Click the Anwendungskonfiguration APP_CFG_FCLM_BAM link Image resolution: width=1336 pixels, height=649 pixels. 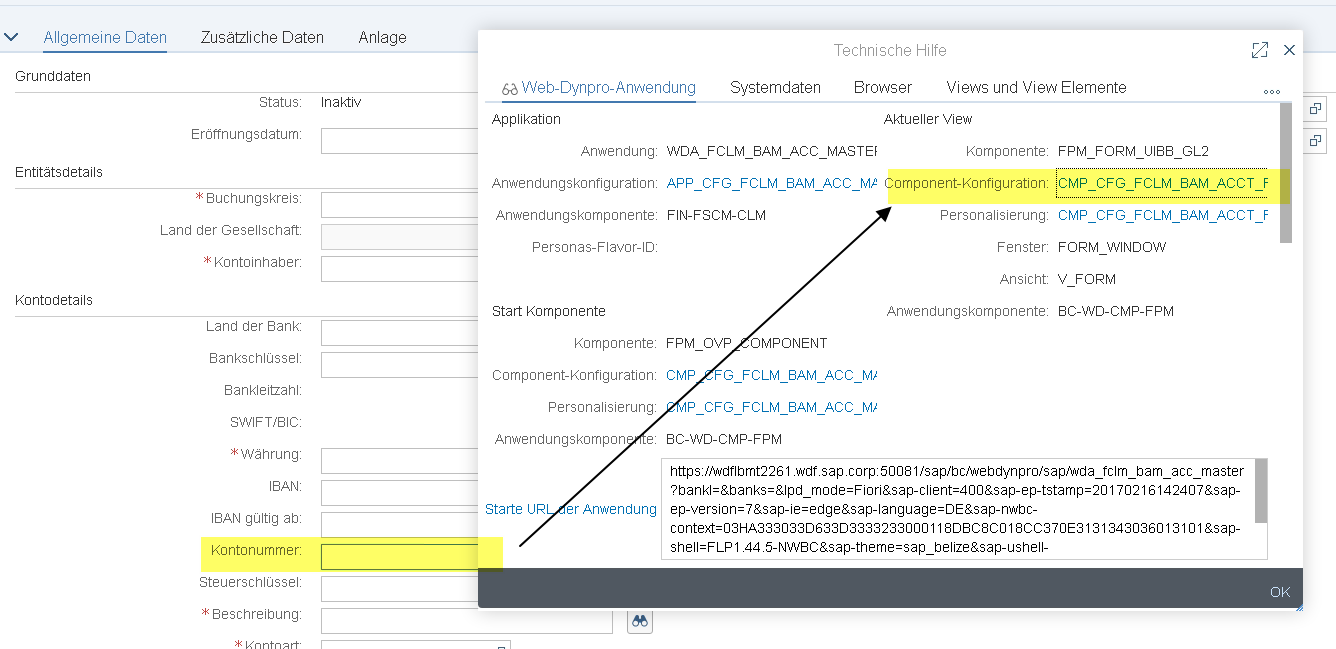770,183
